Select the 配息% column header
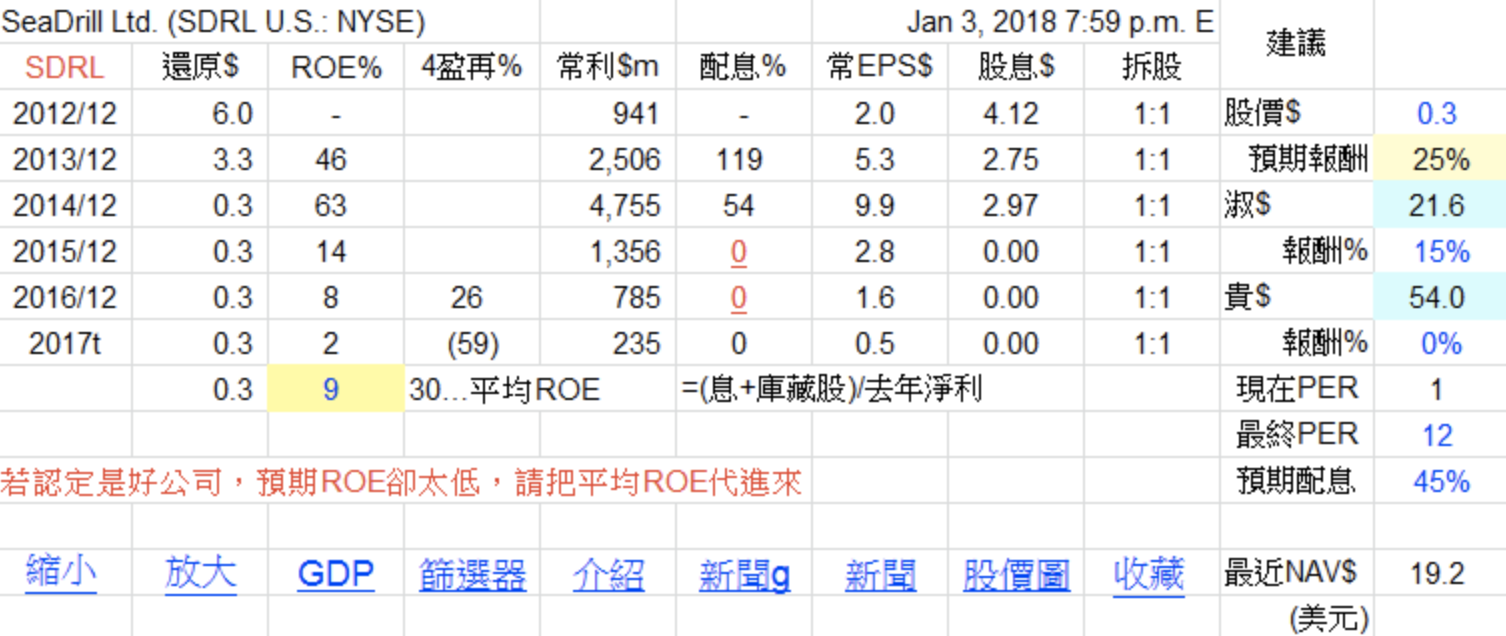Screen dimensions: 1506x636 tap(743, 67)
